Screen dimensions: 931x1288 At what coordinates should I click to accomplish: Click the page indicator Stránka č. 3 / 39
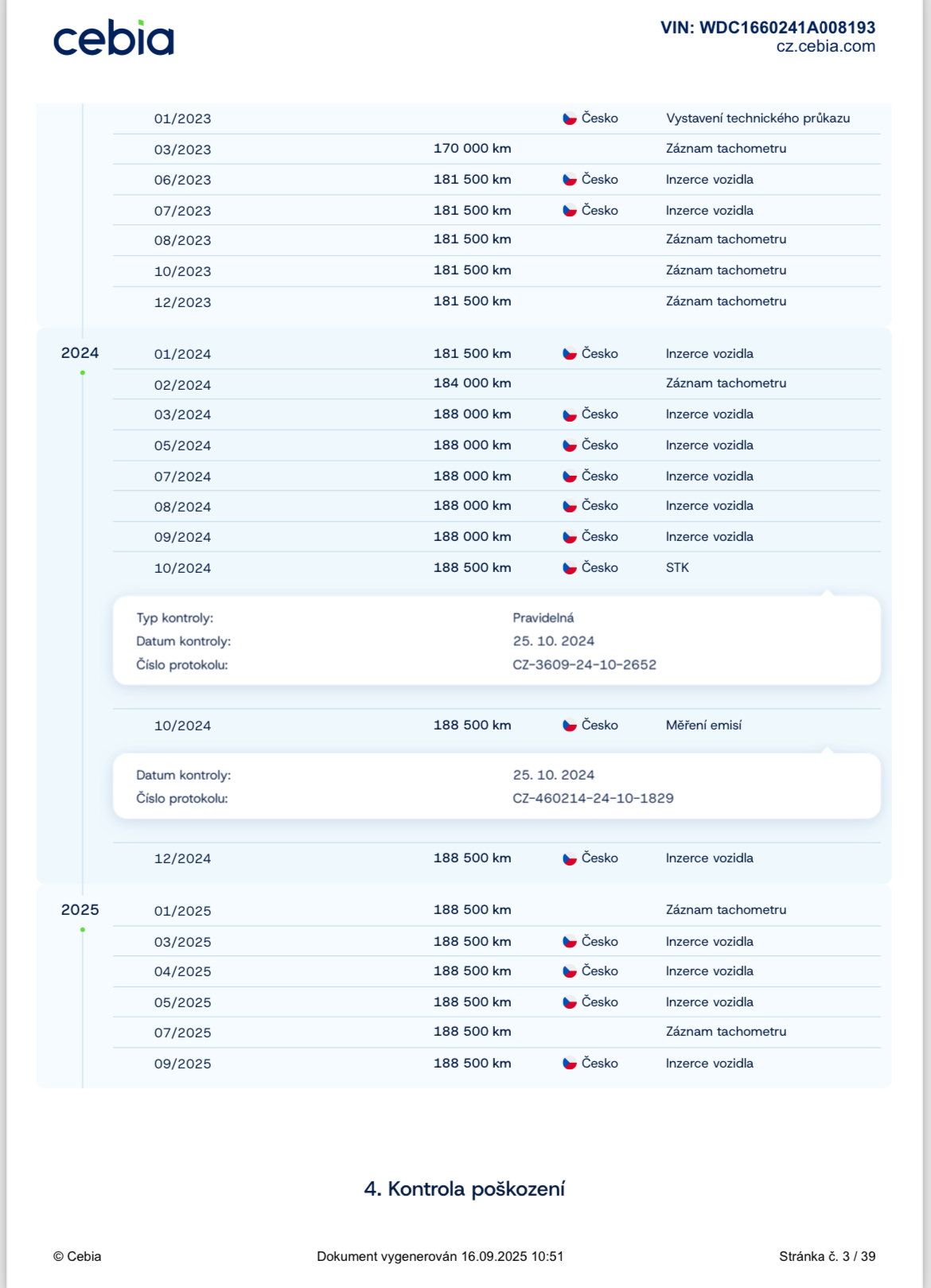pyautogui.click(x=827, y=1256)
